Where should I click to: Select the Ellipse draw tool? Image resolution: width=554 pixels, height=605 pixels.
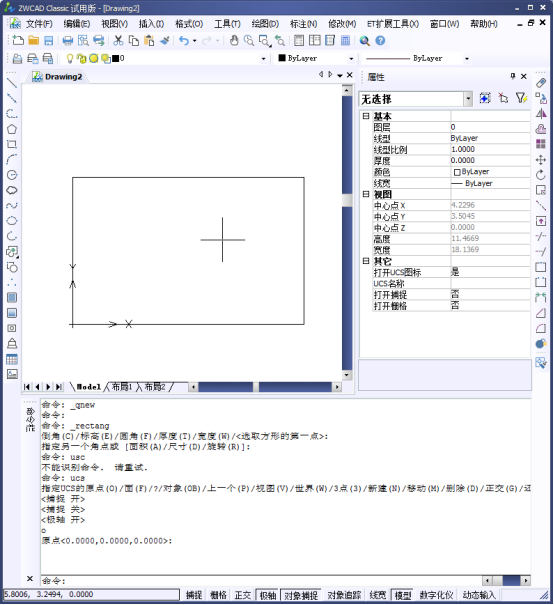tap(12, 221)
